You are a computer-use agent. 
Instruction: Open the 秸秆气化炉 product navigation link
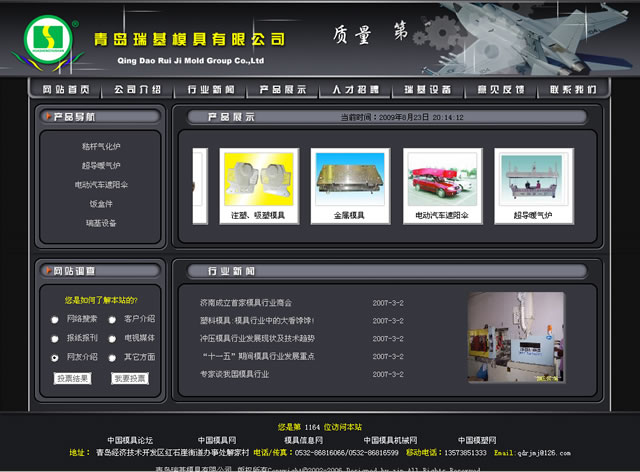click(x=101, y=146)
